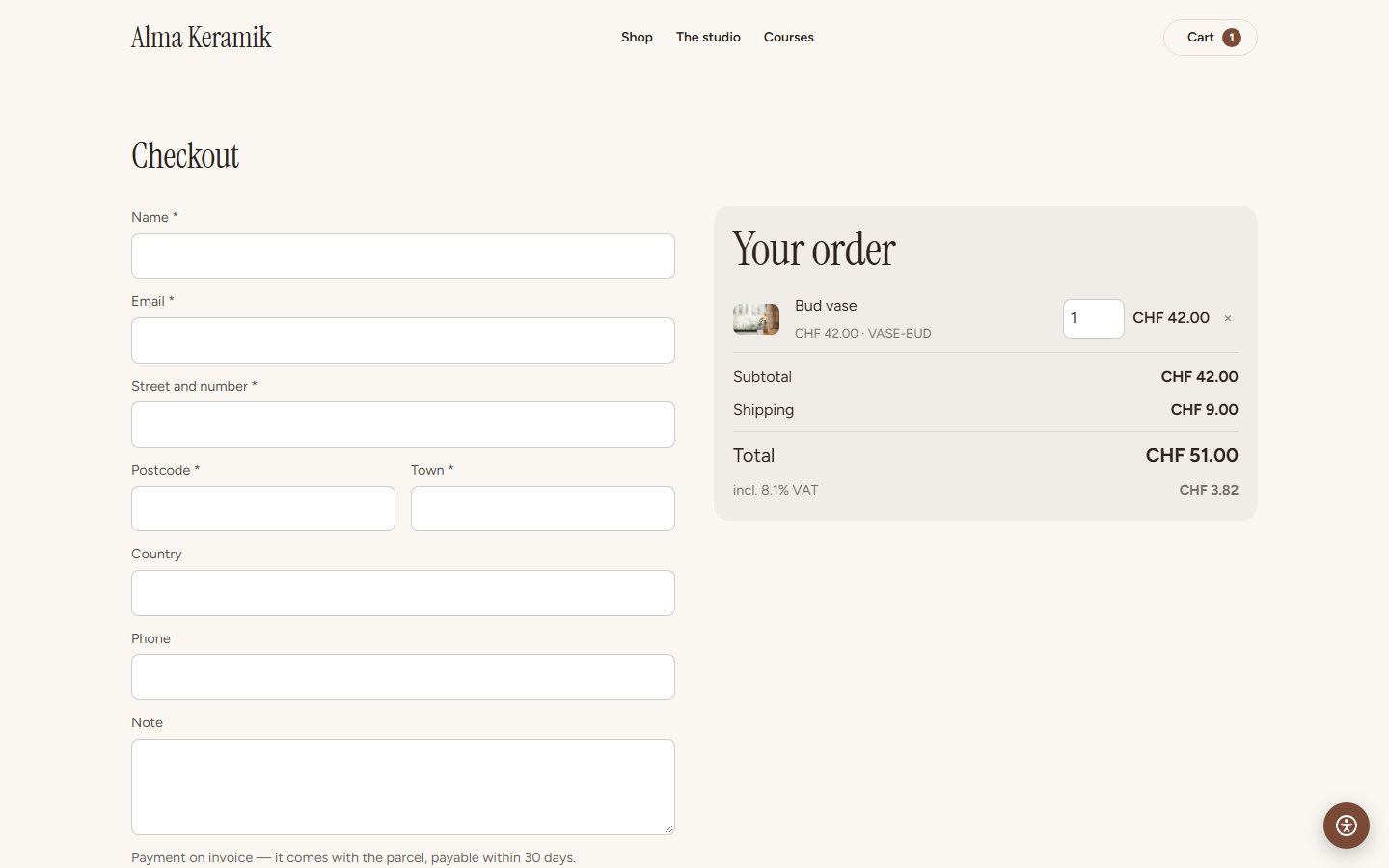Click the Subtotal label
1389x868 pixels.
pos(762,377)
